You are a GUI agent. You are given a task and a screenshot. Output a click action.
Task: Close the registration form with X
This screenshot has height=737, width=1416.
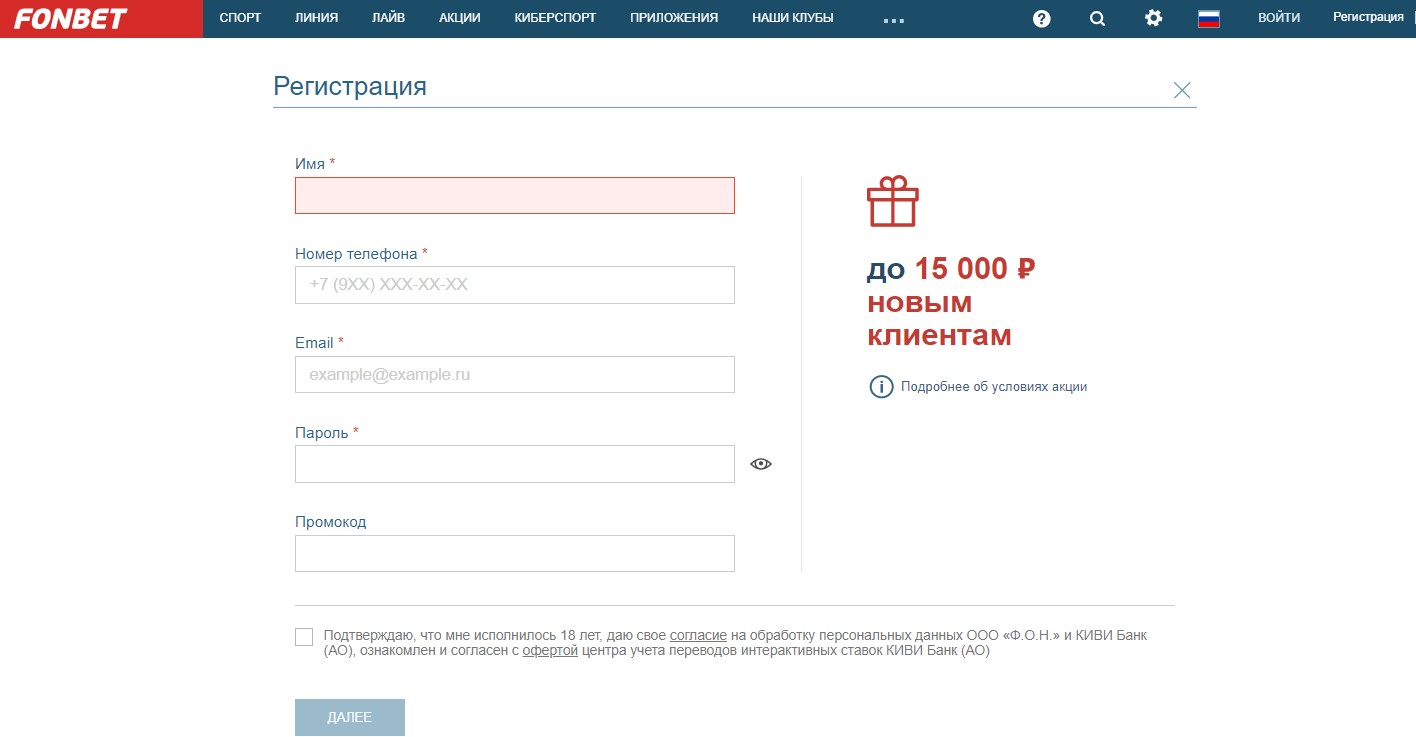click(1182, 90)
